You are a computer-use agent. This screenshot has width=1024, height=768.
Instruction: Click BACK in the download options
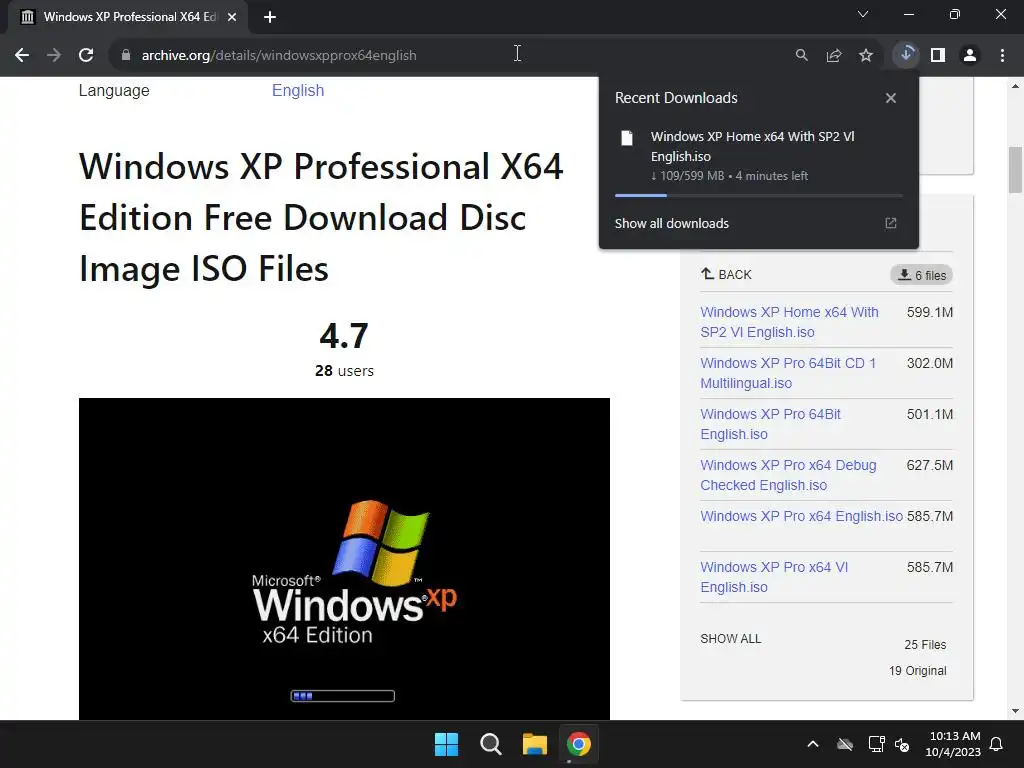point(726,274)
